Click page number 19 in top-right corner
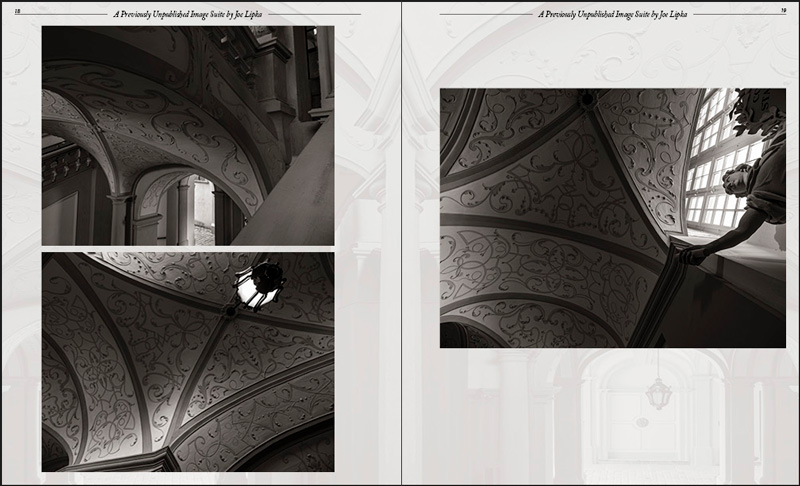The height and width of the screenshot is (486, 800). coord(782,13)
